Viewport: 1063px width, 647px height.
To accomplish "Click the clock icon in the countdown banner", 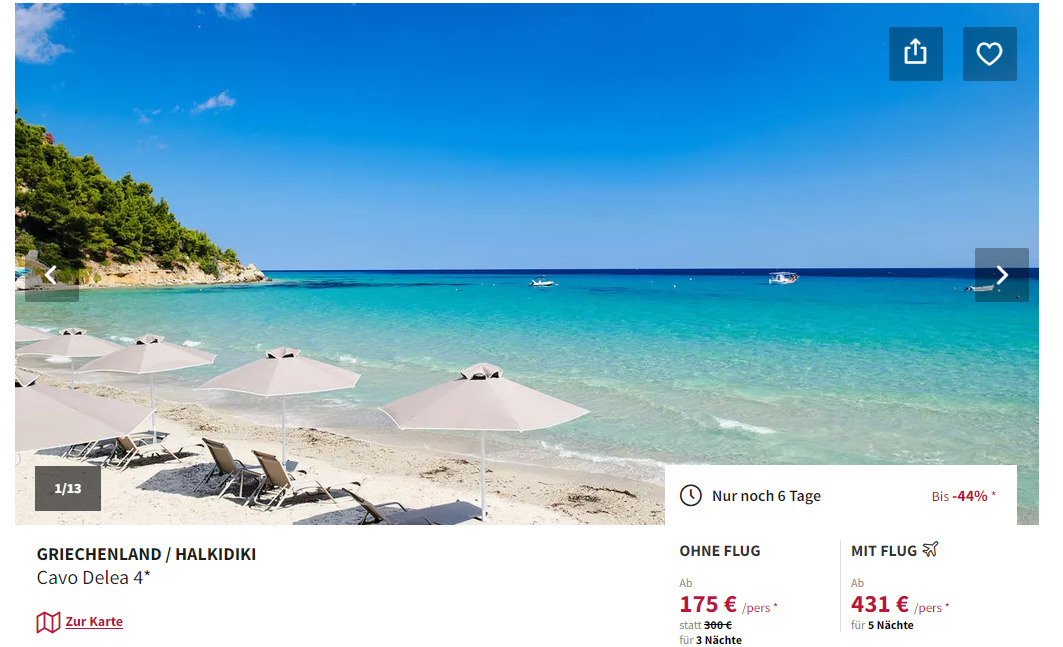I will point(691,496).
